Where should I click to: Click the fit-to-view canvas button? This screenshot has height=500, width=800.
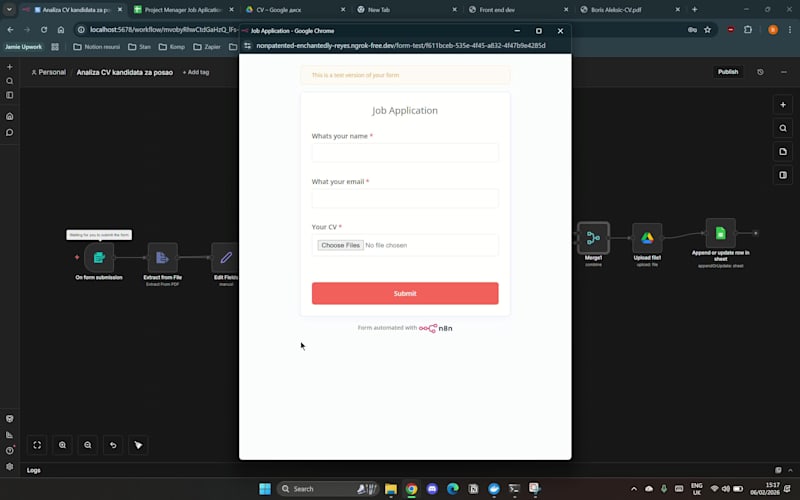37,445
